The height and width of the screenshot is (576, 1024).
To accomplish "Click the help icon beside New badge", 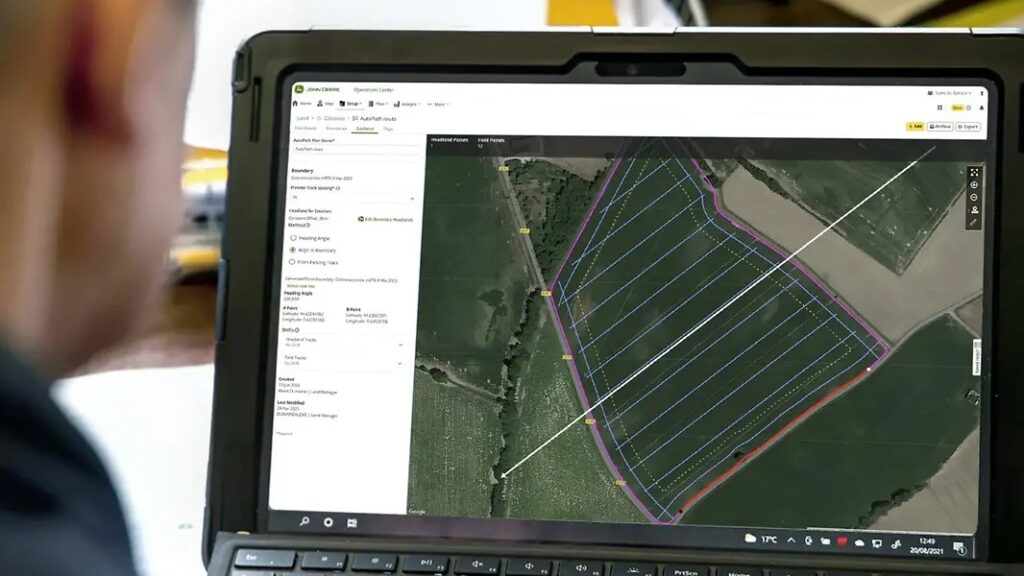I will click(968, 108).
